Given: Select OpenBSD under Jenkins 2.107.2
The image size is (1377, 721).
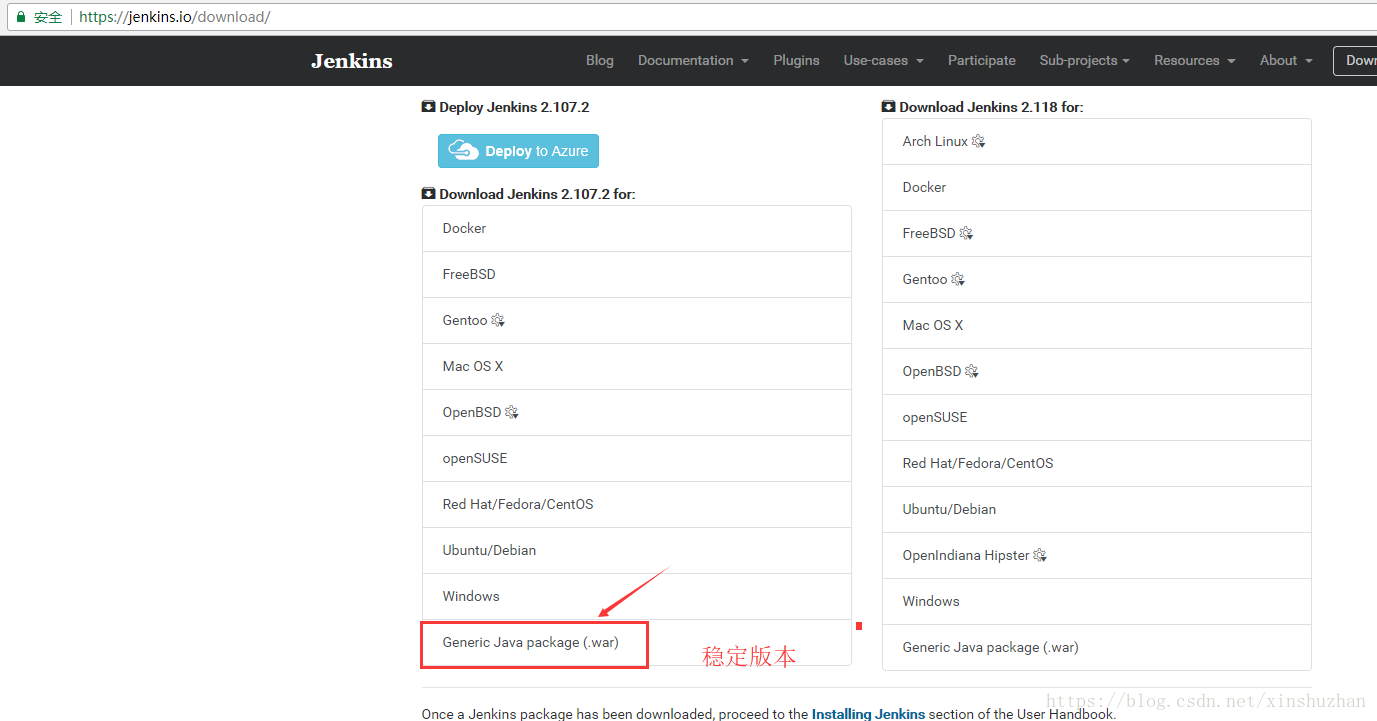Looking at the screenshot, I should pyautogui.click(x=637, y=413).
